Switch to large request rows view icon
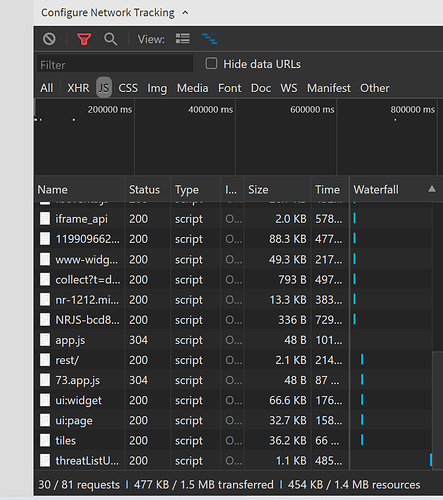This screenshot has height=500, width=443. pyautogui.click(x=183, y=39)
